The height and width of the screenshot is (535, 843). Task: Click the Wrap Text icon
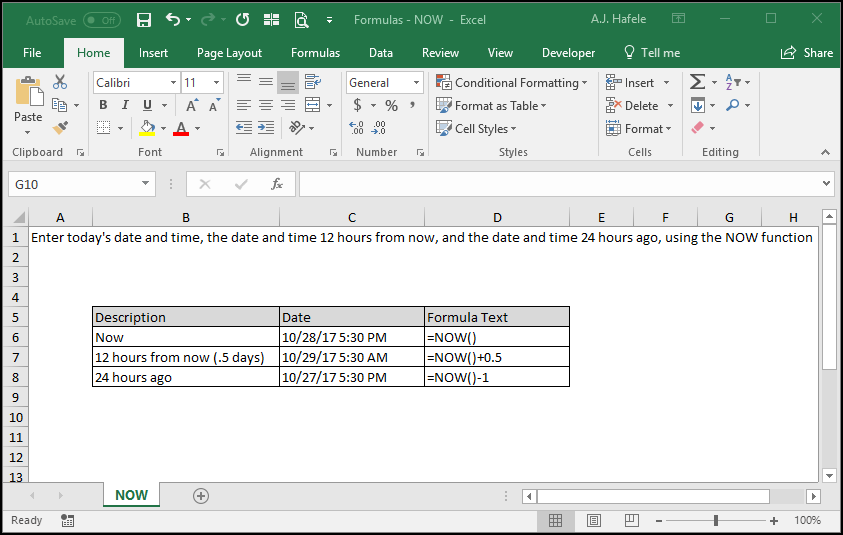[312, 82]
